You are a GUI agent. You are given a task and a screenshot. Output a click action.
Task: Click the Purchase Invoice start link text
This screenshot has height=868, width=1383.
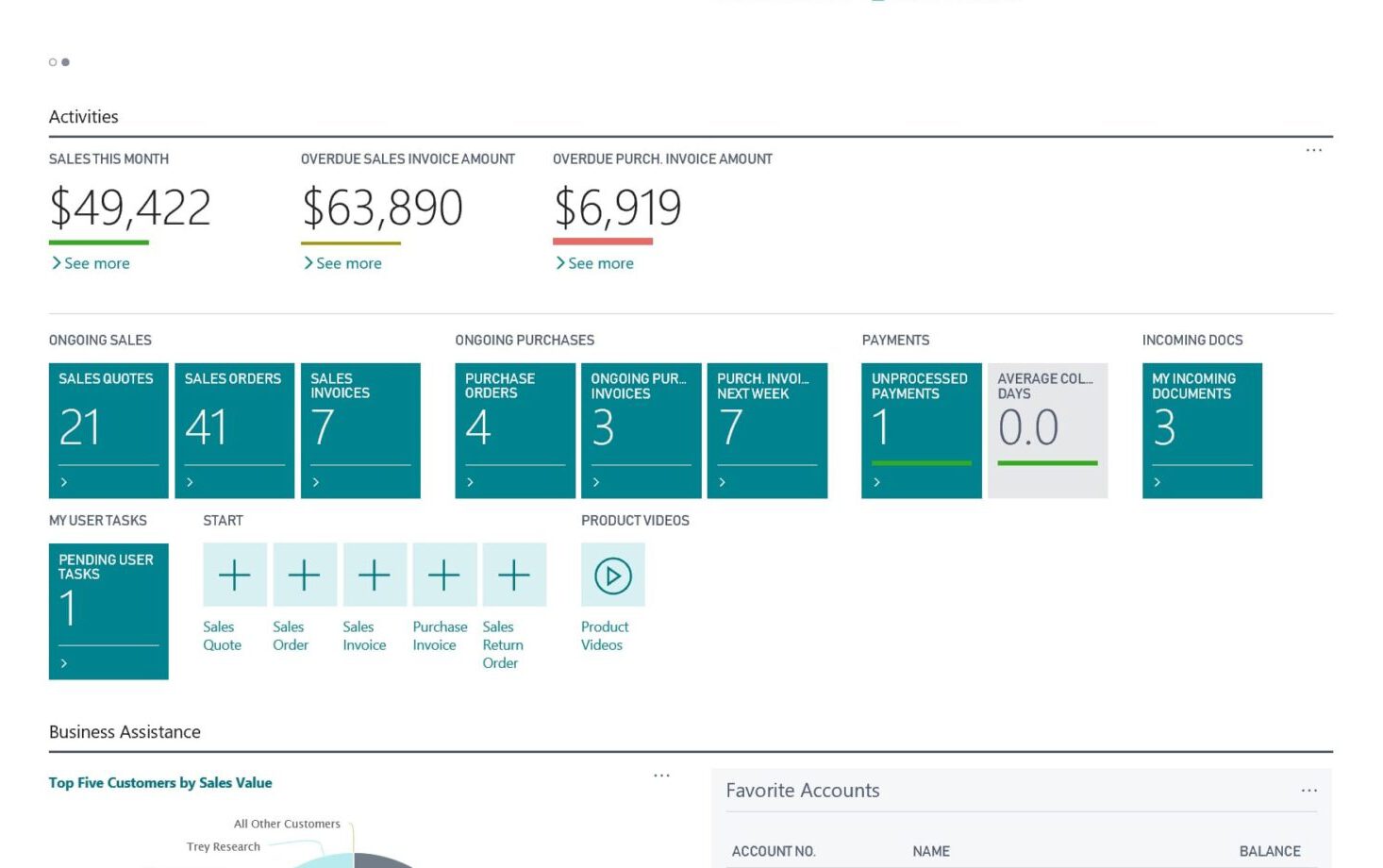point(440,636)
